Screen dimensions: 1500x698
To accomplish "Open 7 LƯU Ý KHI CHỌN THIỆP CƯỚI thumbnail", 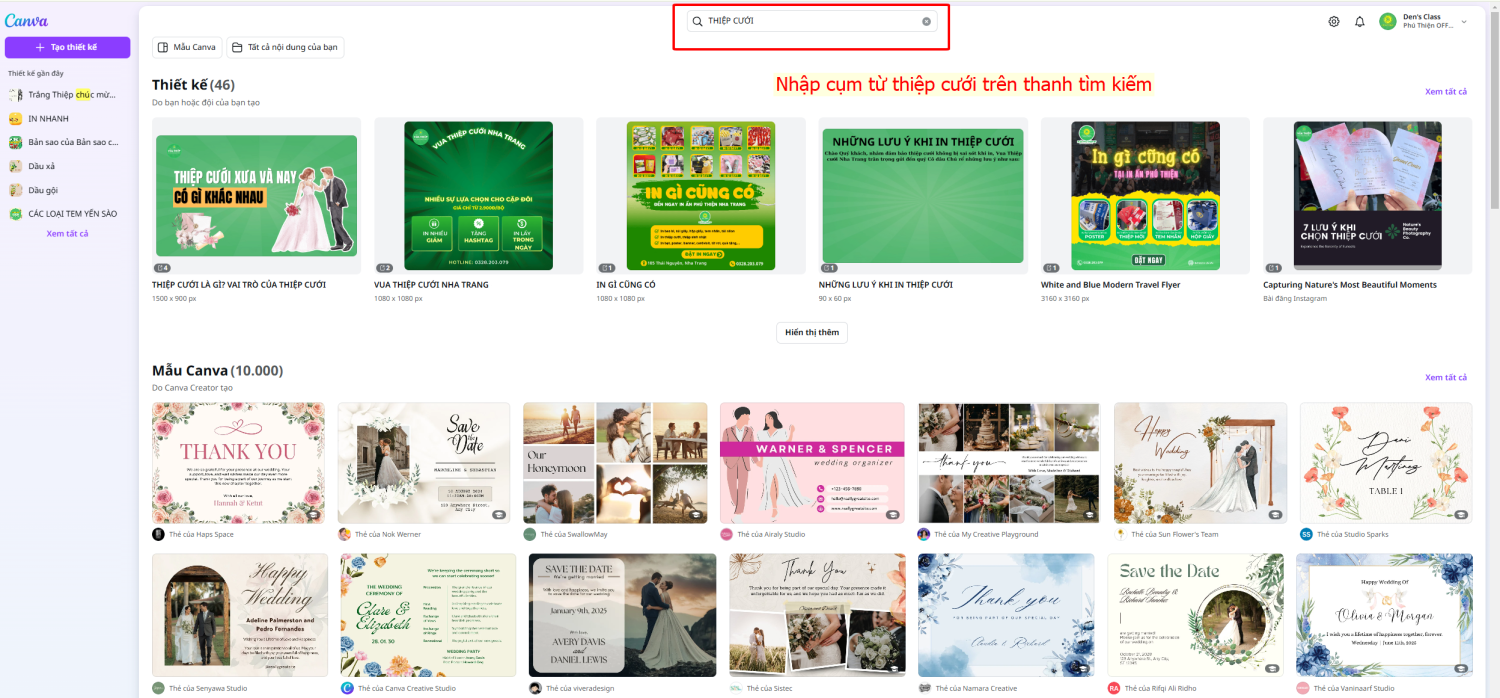I will [1368, 196].
